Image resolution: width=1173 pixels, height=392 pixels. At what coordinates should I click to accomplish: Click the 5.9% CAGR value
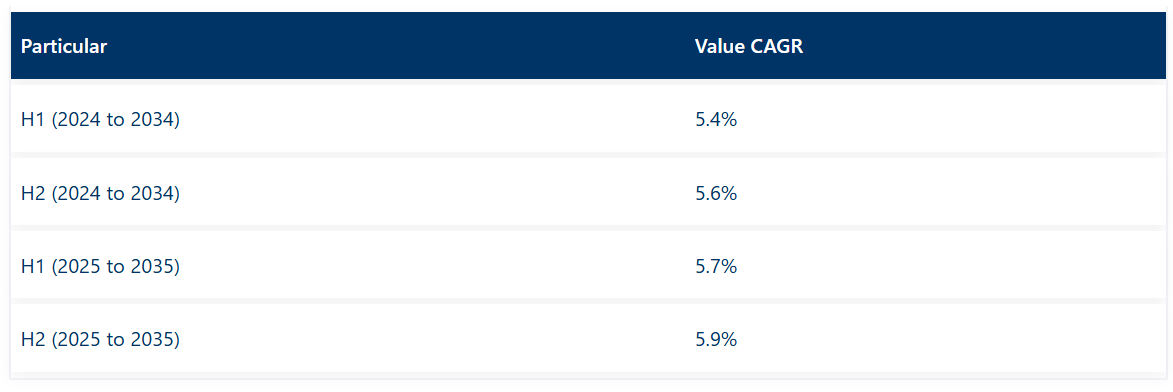tap(716, 339)
